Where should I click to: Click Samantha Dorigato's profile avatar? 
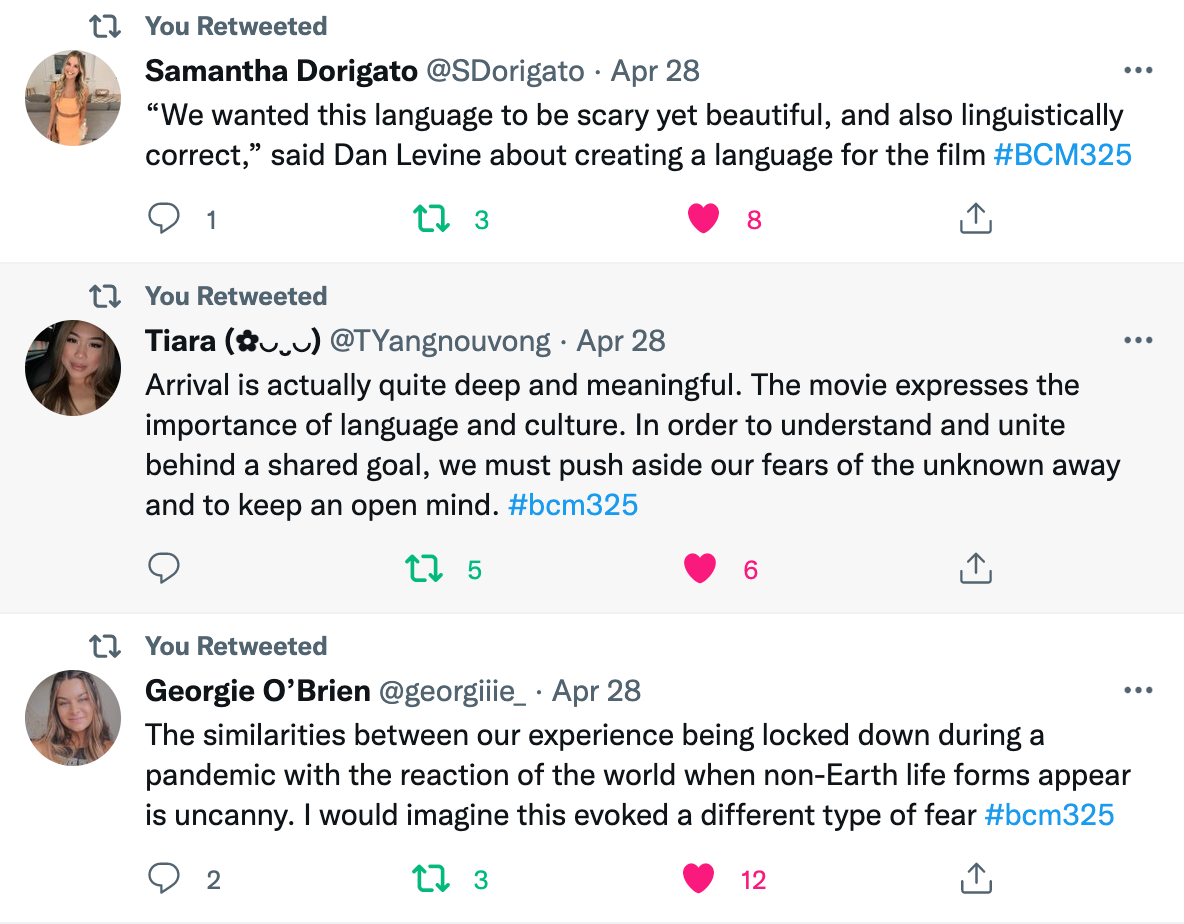point(73,98)
